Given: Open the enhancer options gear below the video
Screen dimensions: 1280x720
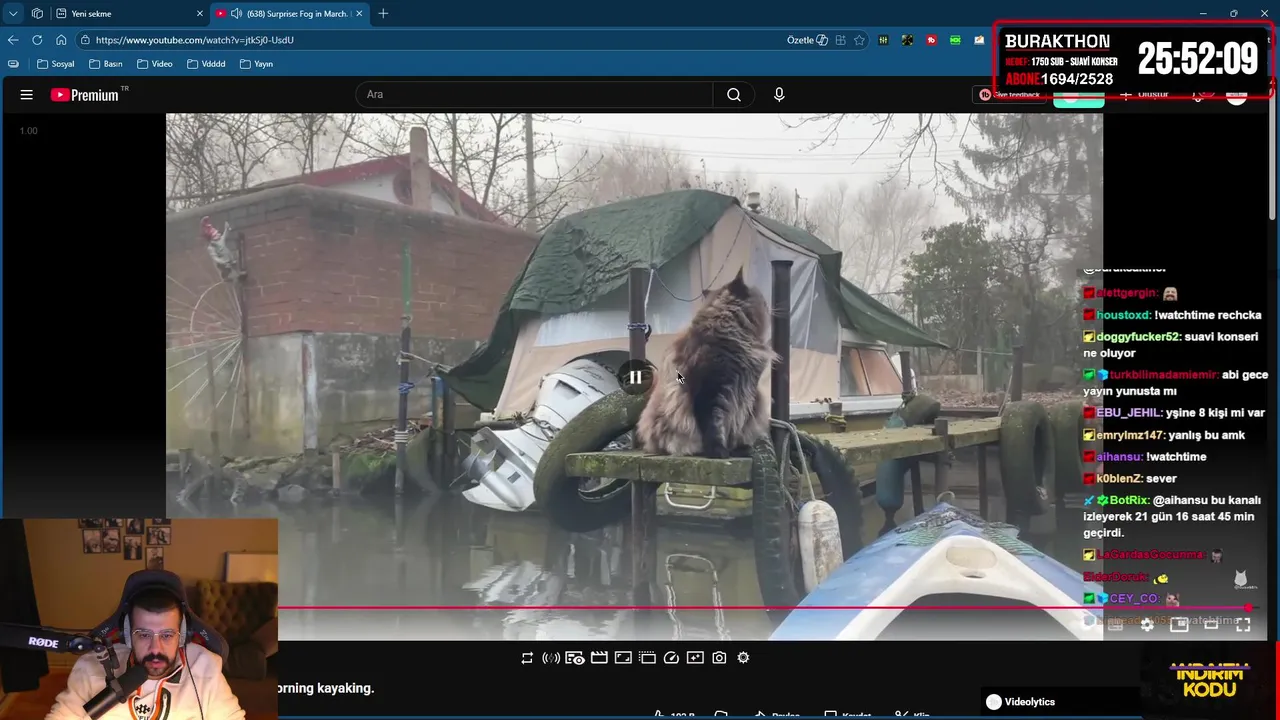Looking at the screenshot, I should coord(743,658).
